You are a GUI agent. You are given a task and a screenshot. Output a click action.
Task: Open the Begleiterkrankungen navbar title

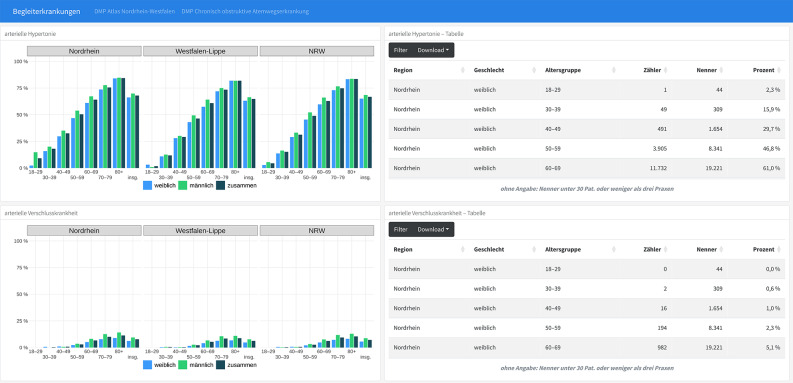[46, 11]
